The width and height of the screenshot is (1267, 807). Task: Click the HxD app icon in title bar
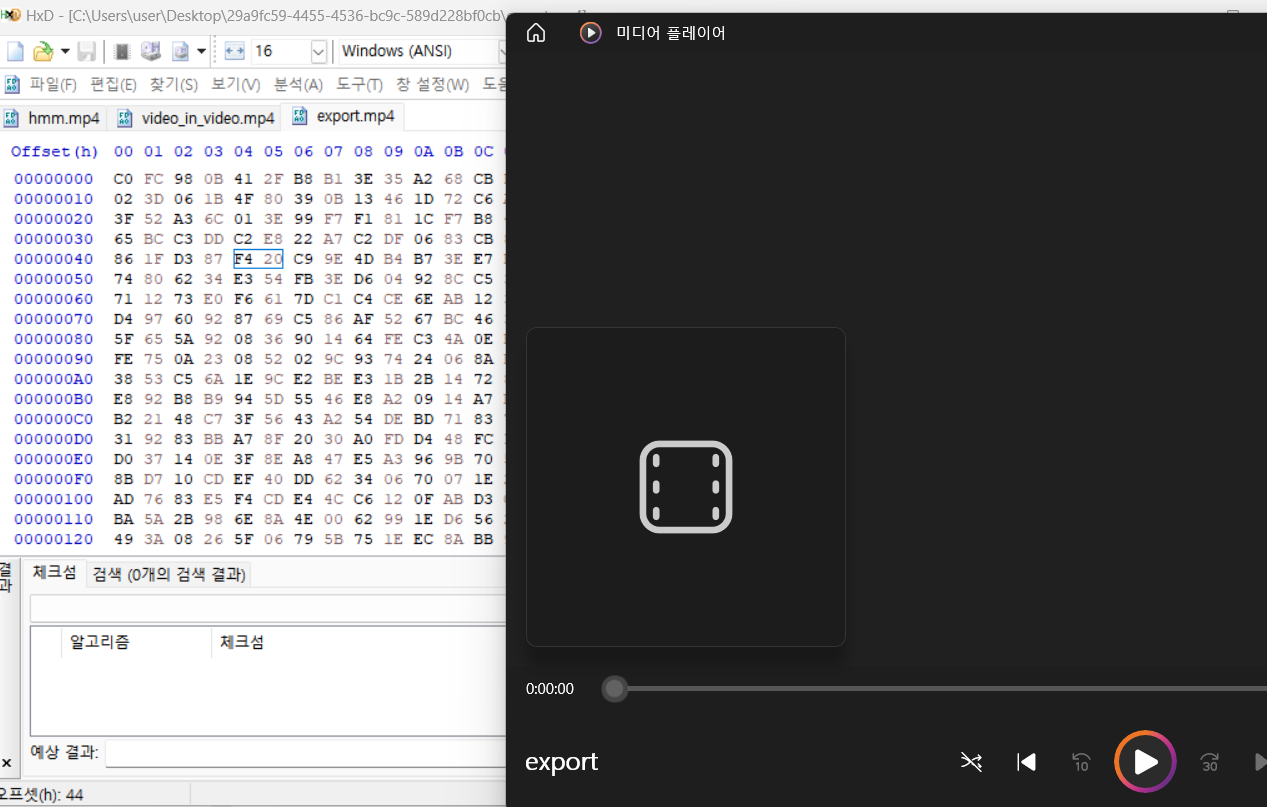pyautogui.click(x=10, y=15)
